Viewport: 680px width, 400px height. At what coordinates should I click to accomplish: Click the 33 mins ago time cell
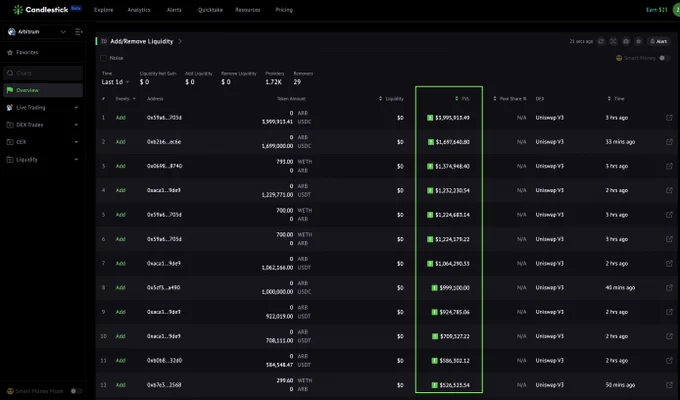(620, 142)
